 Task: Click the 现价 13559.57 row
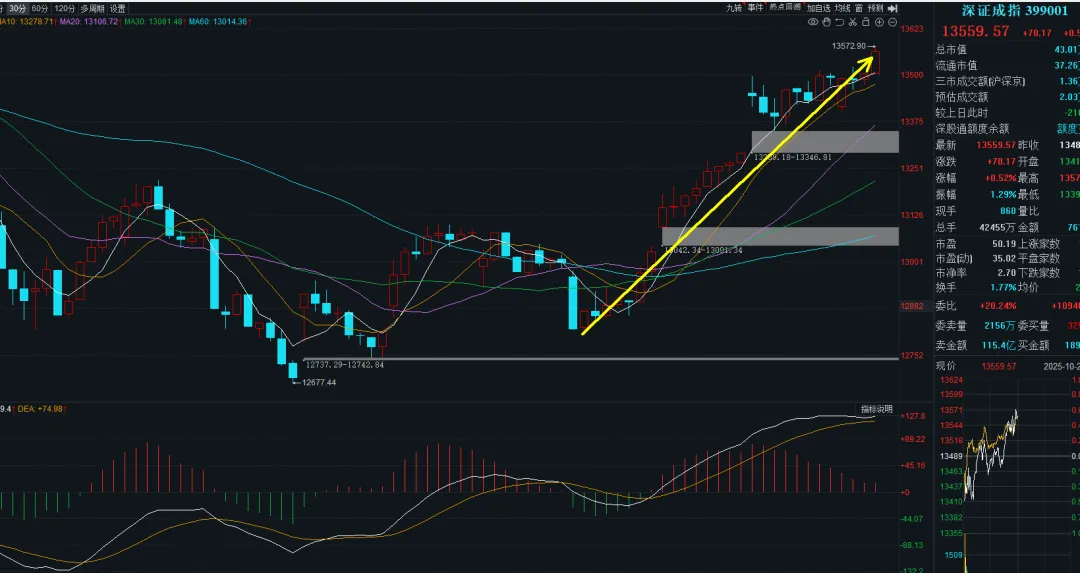pyautogui.click(x=1007, y=366)
